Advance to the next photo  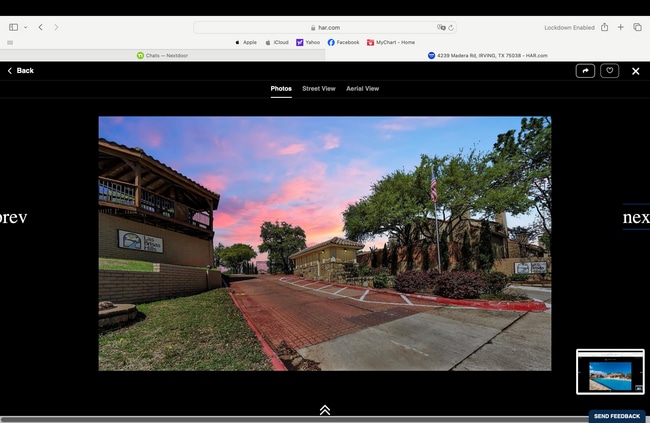point(636,217)
